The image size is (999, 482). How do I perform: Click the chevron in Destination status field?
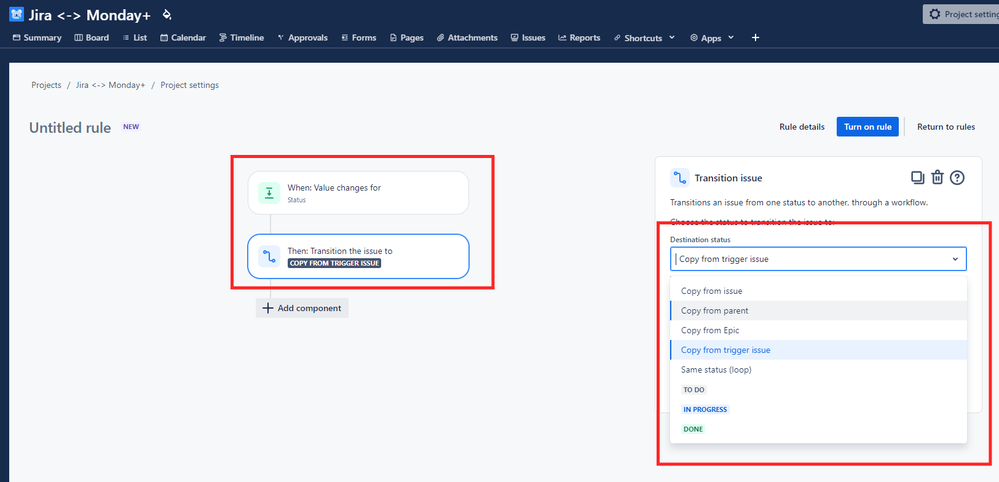tap(955, 259)
